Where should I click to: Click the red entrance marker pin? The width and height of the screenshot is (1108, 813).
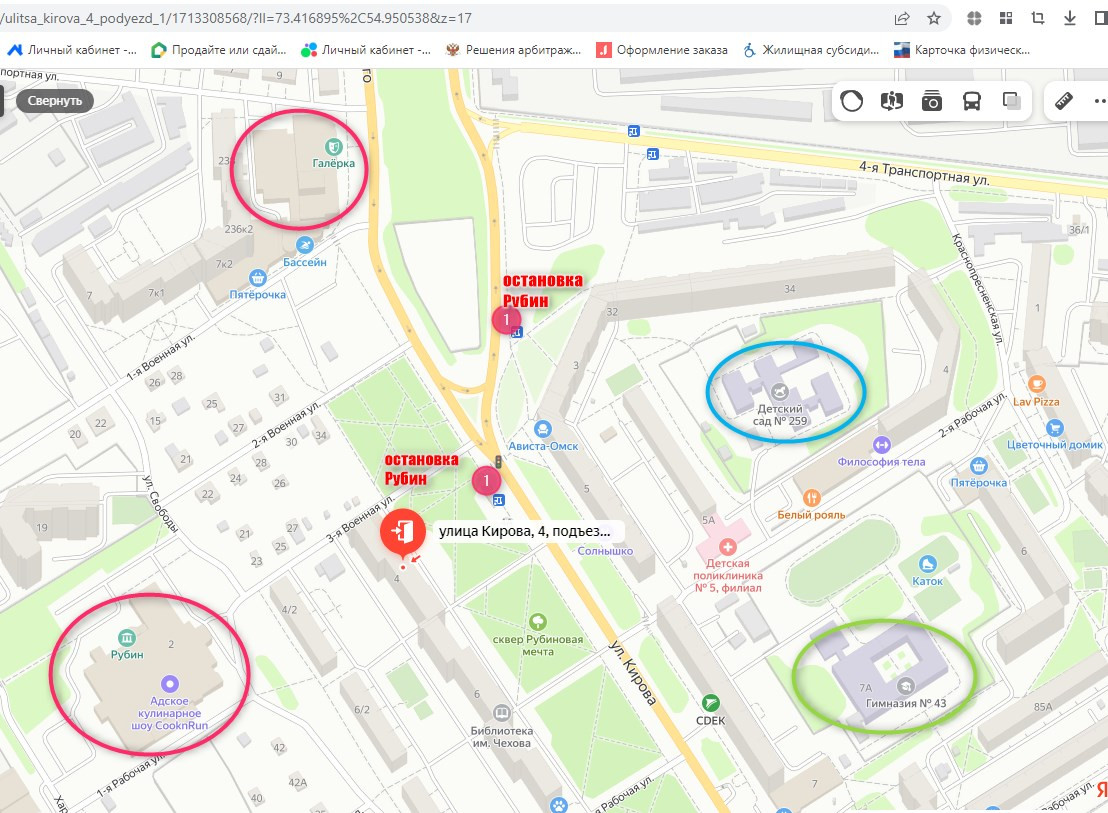click(403, 531)
